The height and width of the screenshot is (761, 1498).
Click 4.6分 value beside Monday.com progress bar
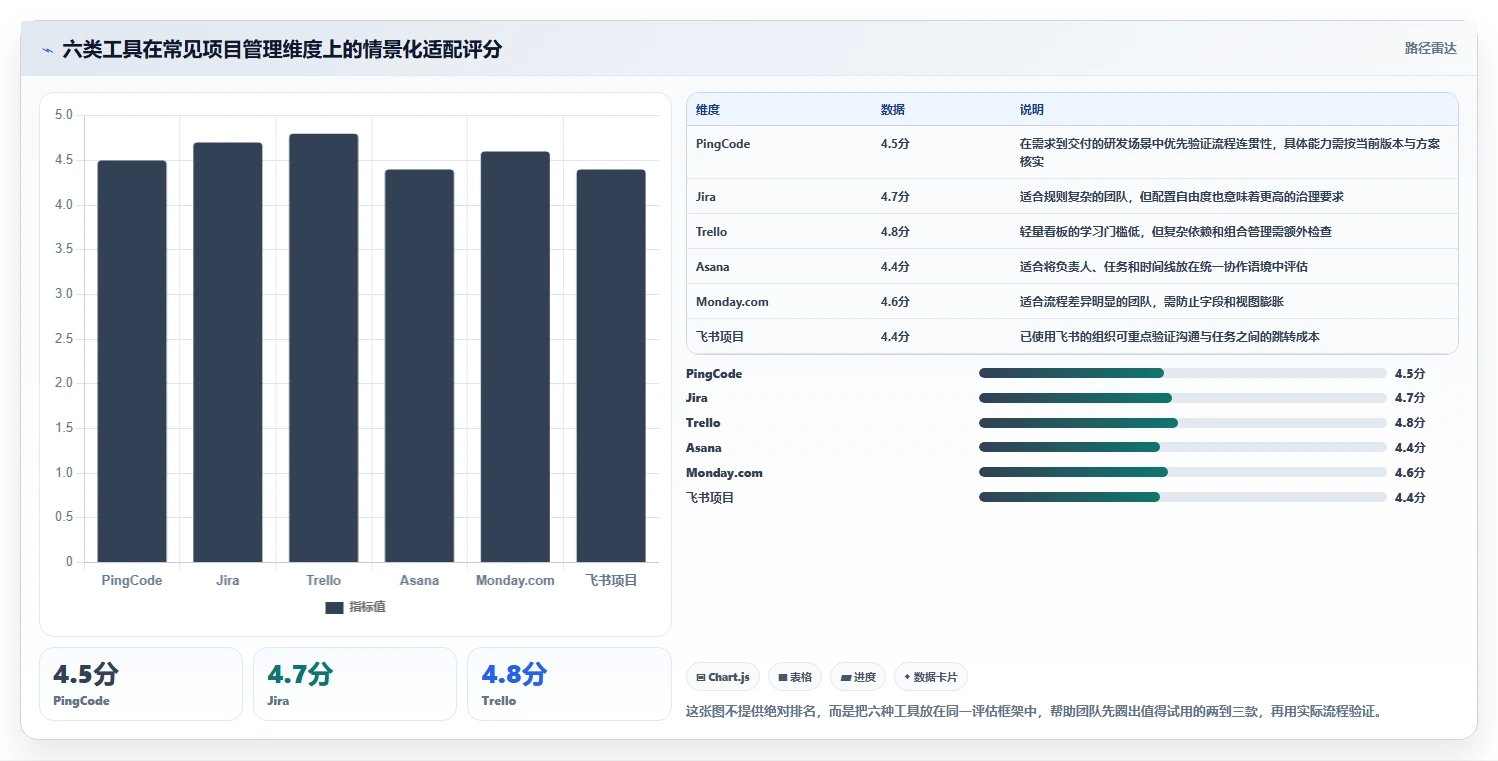click(1410, 473)
